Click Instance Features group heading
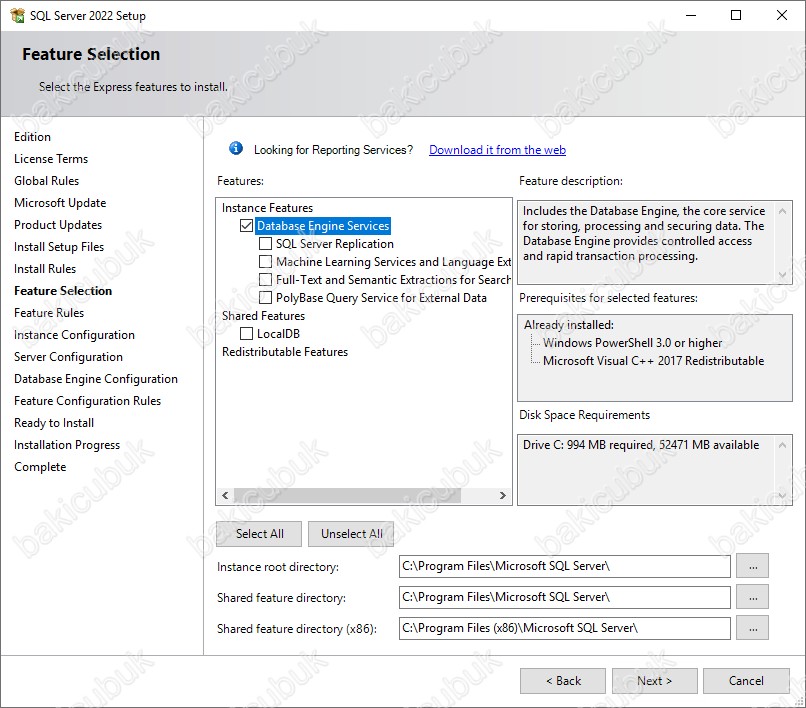This screenshot has height=708, width=806. click(267, 208)
